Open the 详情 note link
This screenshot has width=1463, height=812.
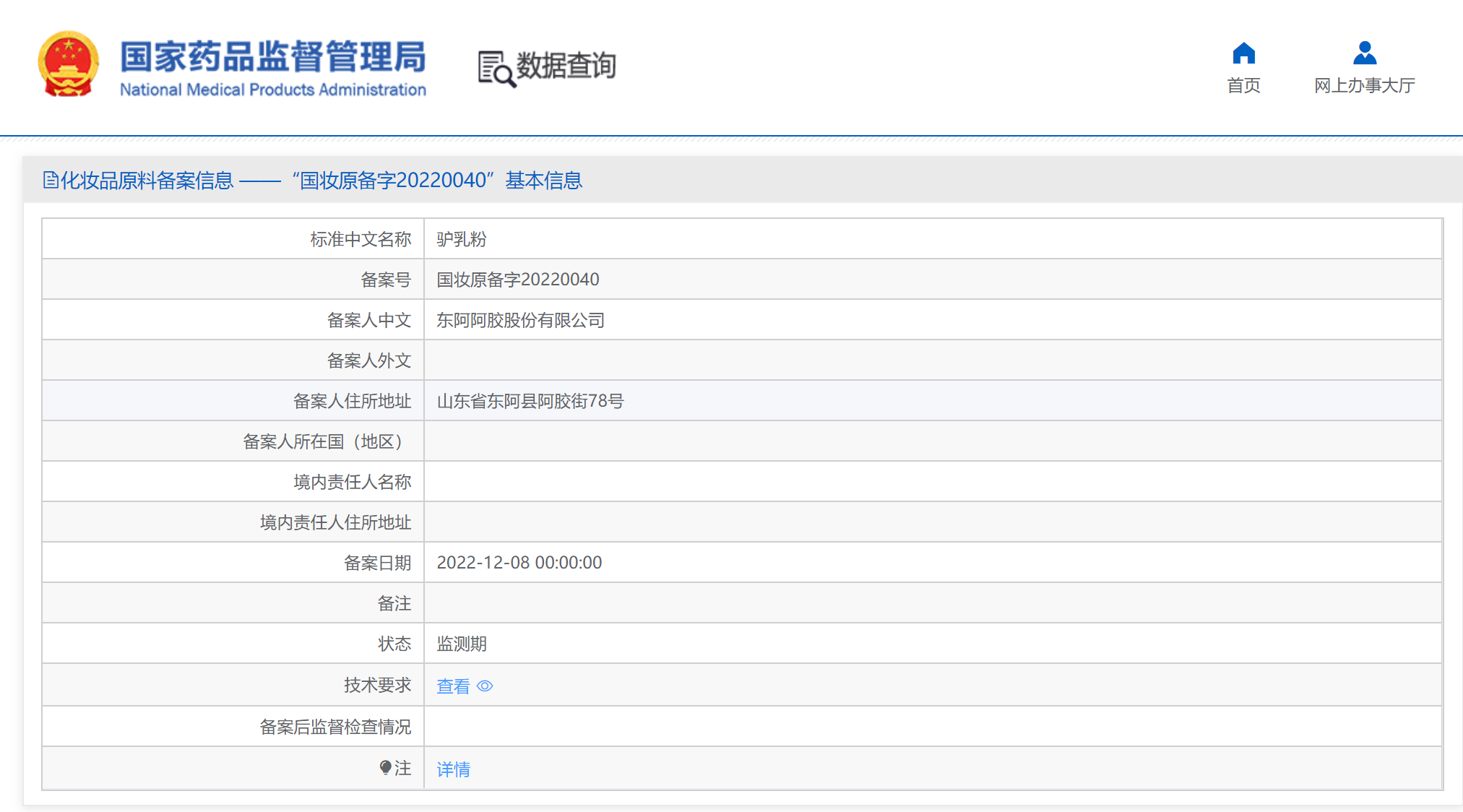453,769
